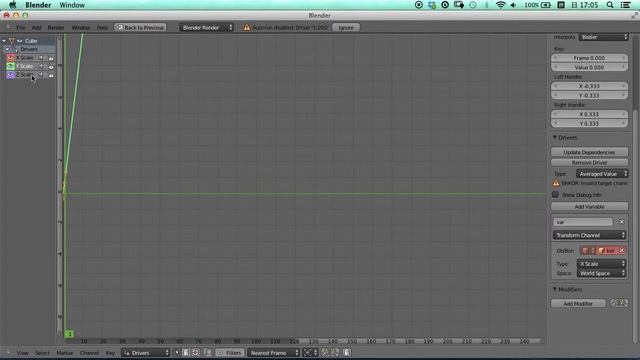Open the Add menu

pyautogui.click(x=36, y=28)
